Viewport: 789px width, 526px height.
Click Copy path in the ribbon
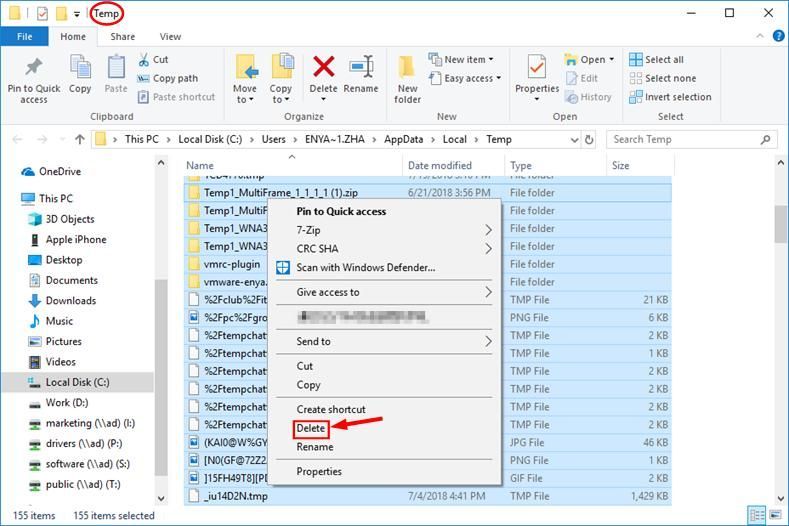pos(168,79)
